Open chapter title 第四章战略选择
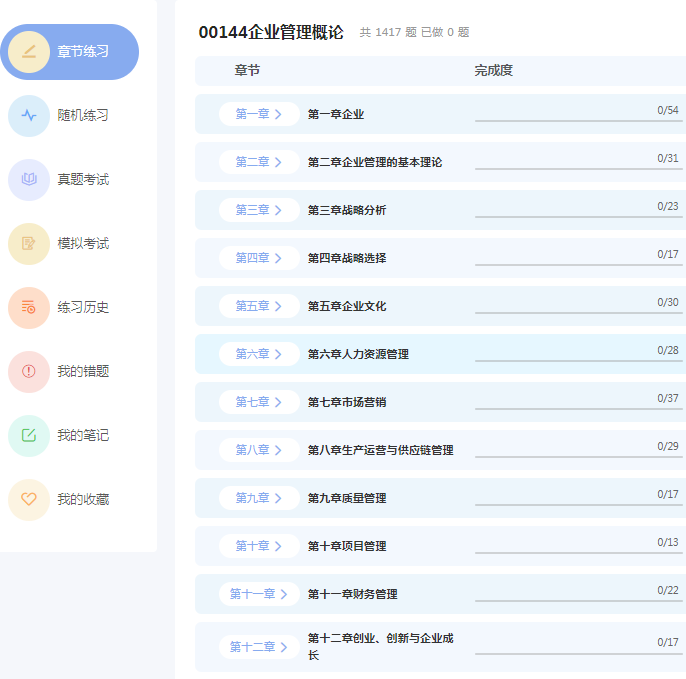The image size is (686, 679). tap(347, 258)
